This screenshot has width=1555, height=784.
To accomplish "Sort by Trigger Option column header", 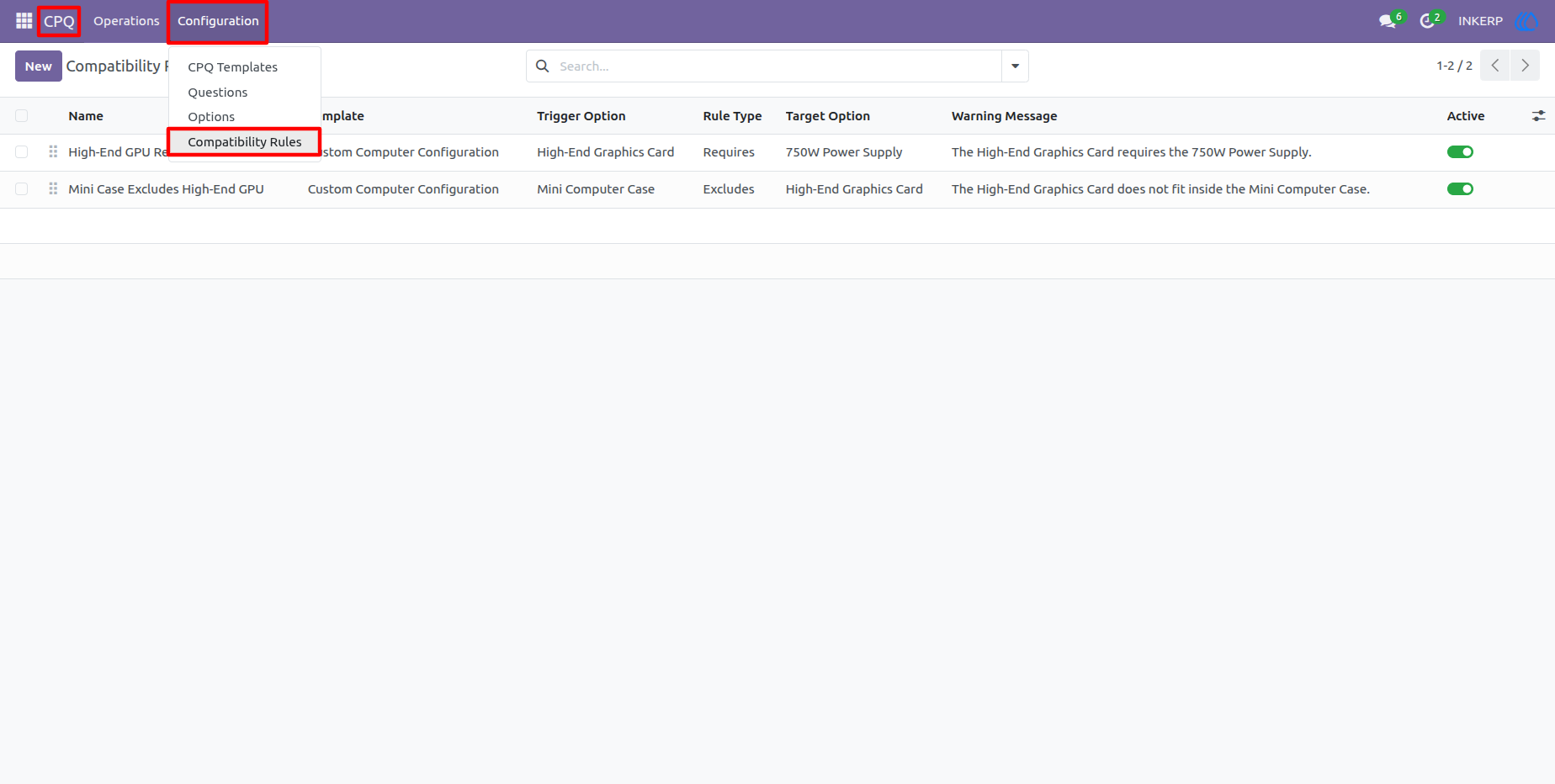I will [581, 116].
